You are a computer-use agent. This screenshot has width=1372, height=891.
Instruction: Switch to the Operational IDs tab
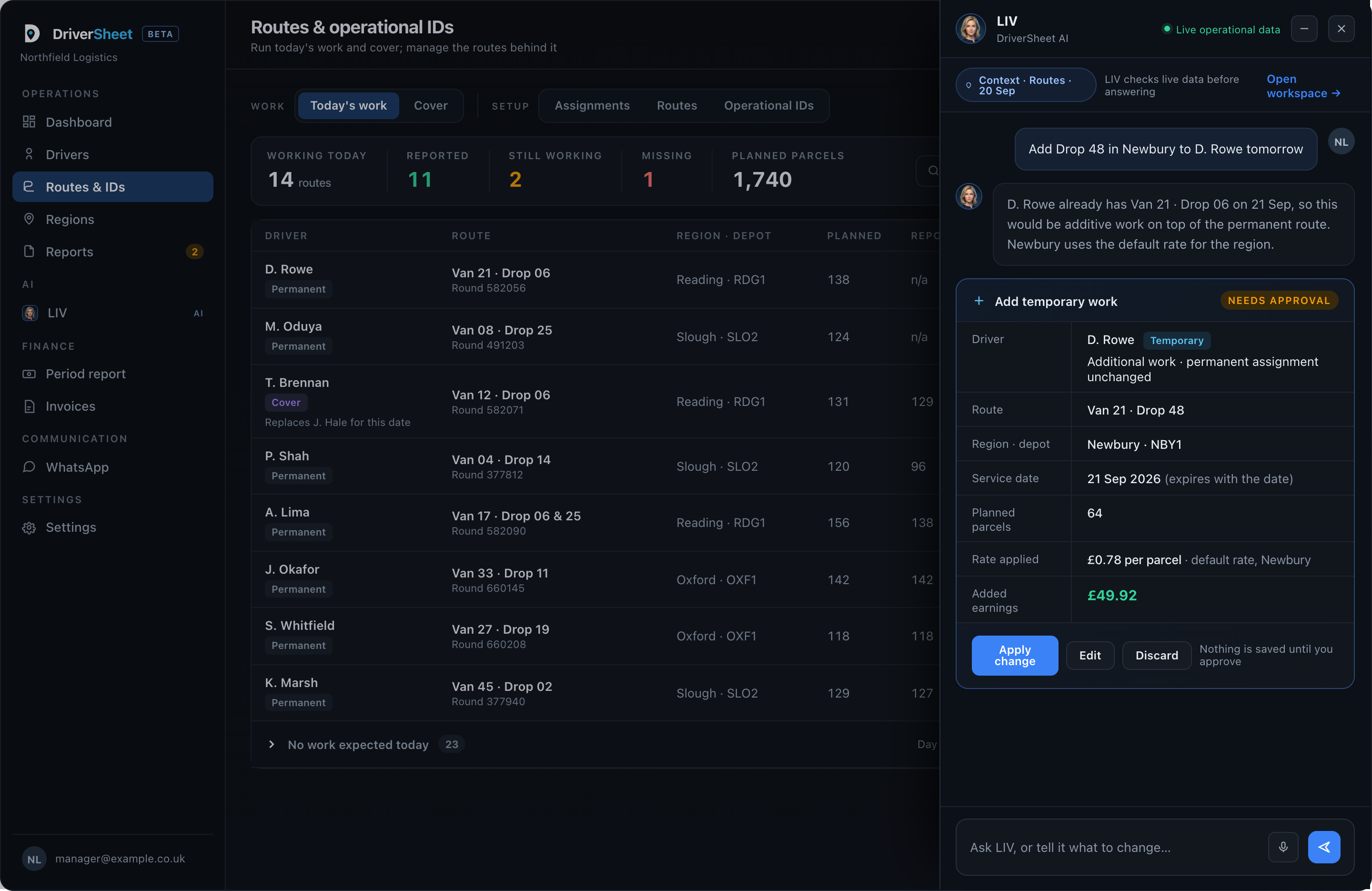(x=768, y=105)
